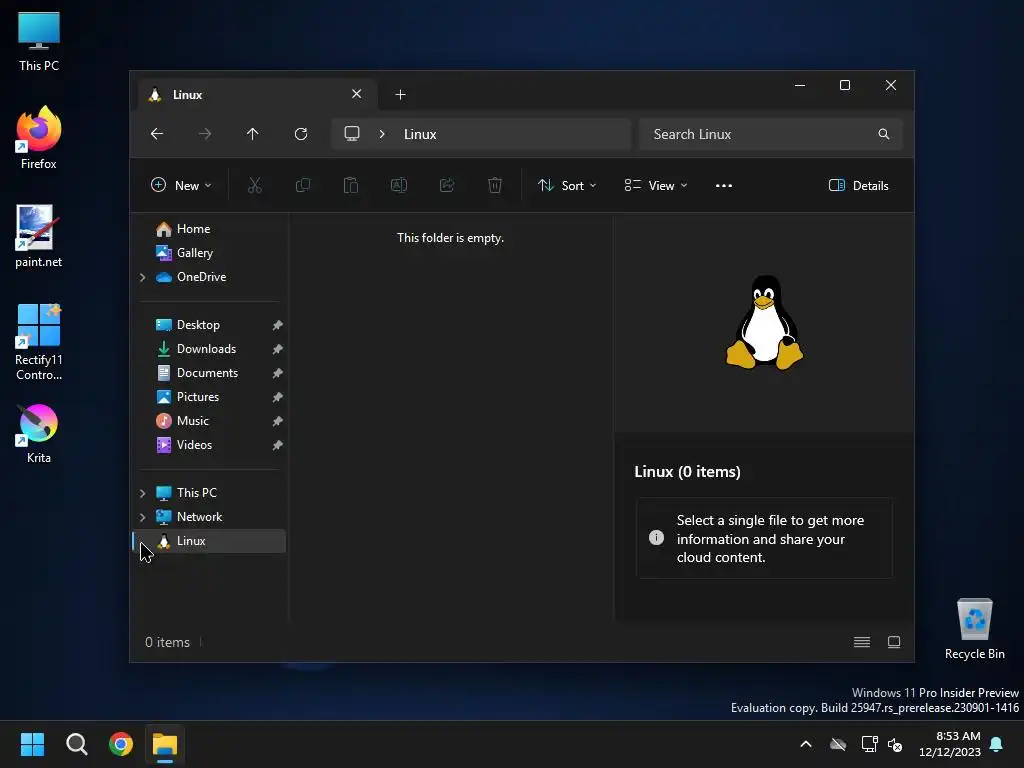Go up one folder level

(x=253, y=134)
